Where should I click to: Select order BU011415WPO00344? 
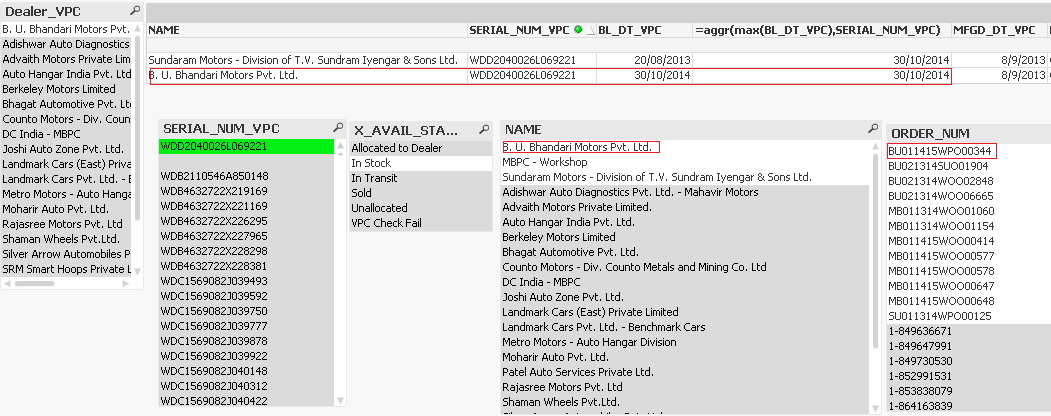pos(969,151)
